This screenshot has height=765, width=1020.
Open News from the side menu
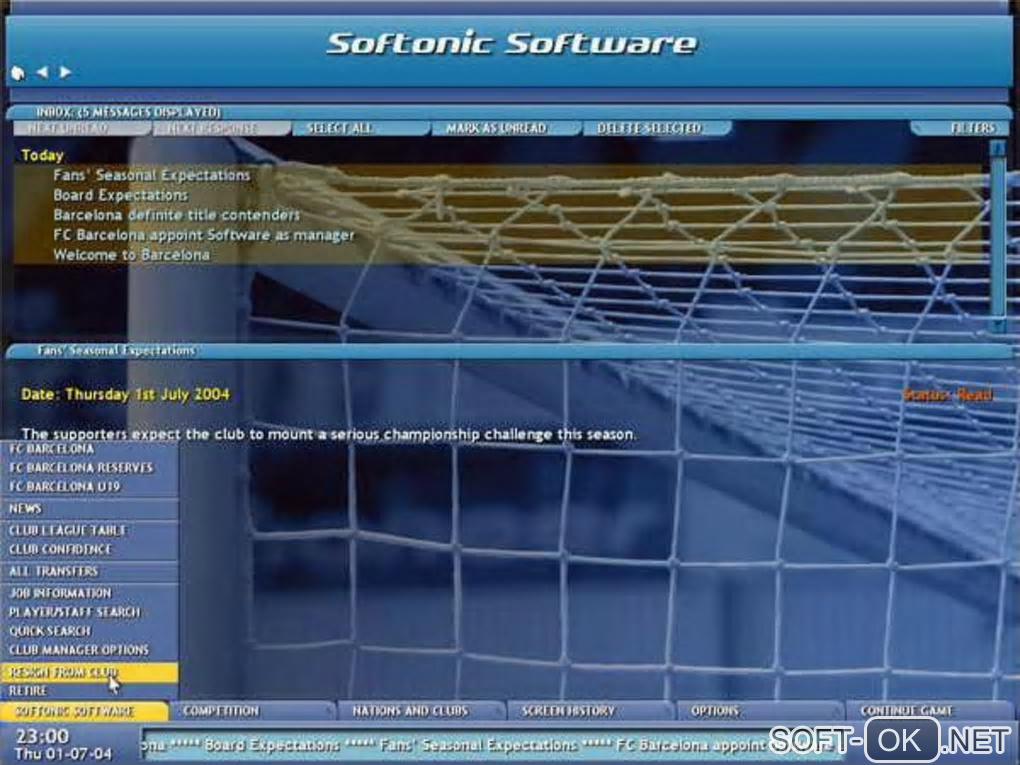[89, 508]
